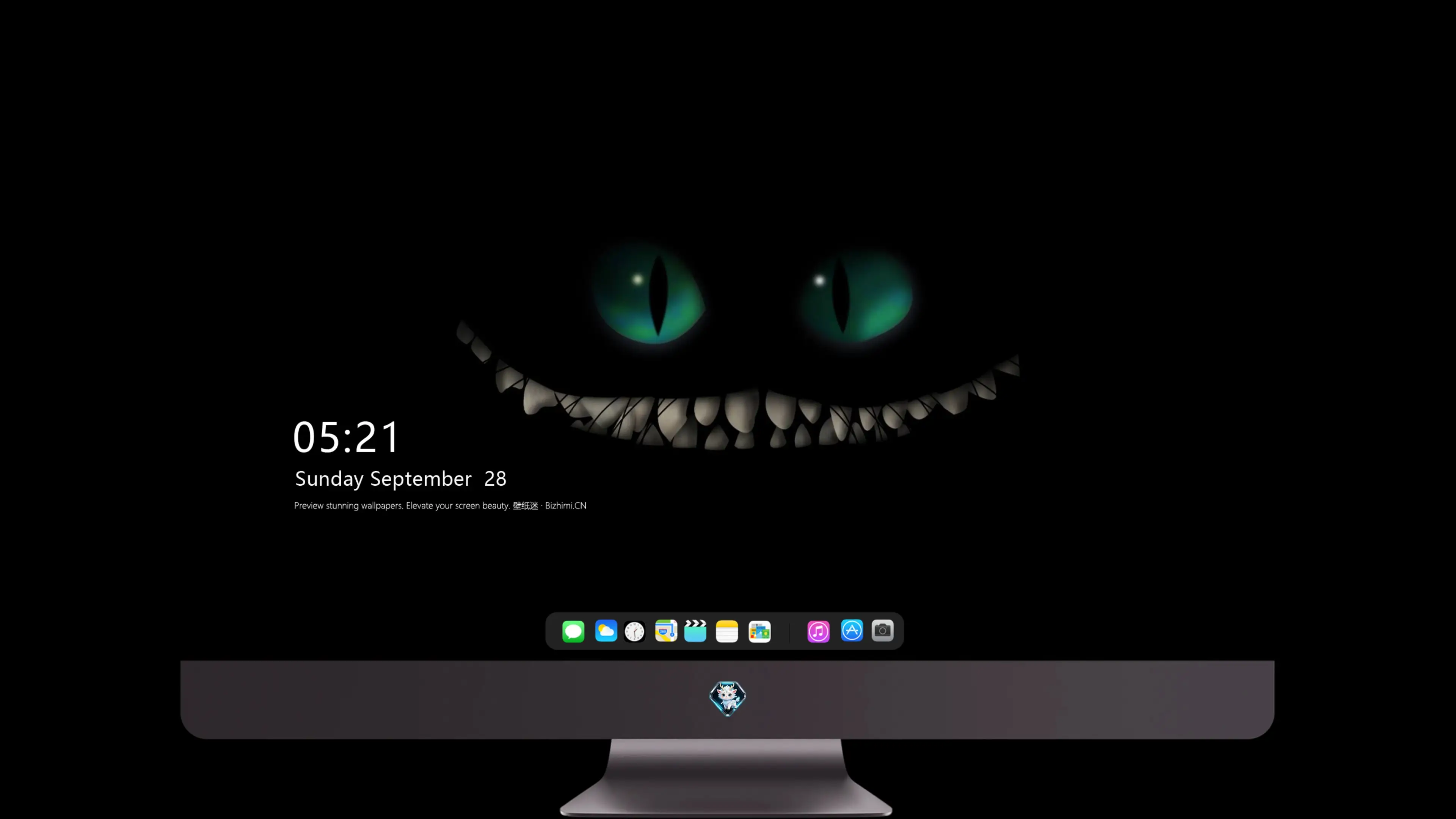This screenshot has width=1456, height=819.
Task: Click the "Sunday September 28" date text
Action: (x=401, y=479)
